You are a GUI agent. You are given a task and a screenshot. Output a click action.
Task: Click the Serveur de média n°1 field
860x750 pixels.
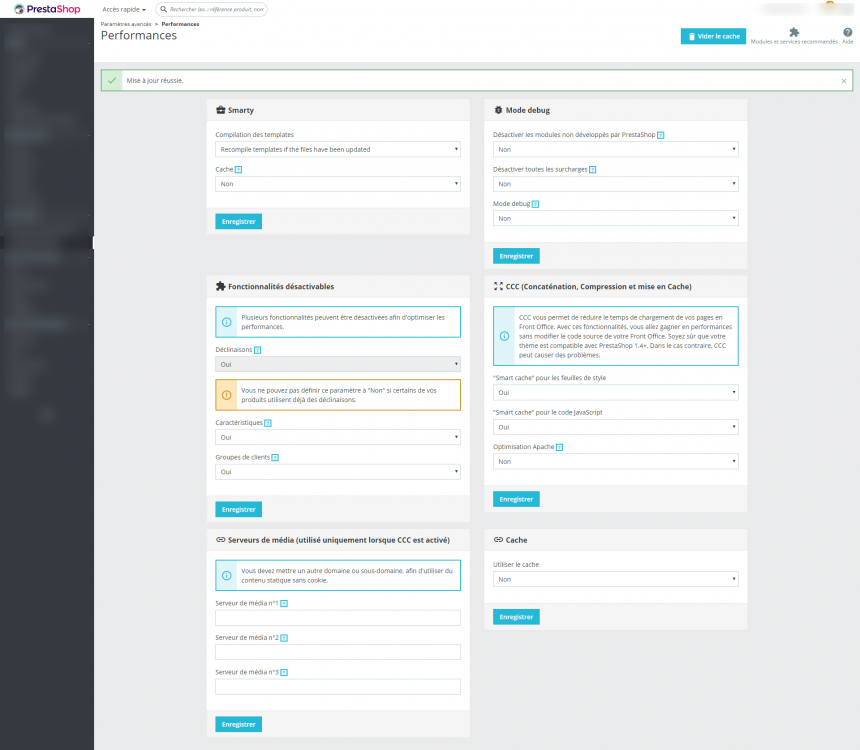point(338,618)
